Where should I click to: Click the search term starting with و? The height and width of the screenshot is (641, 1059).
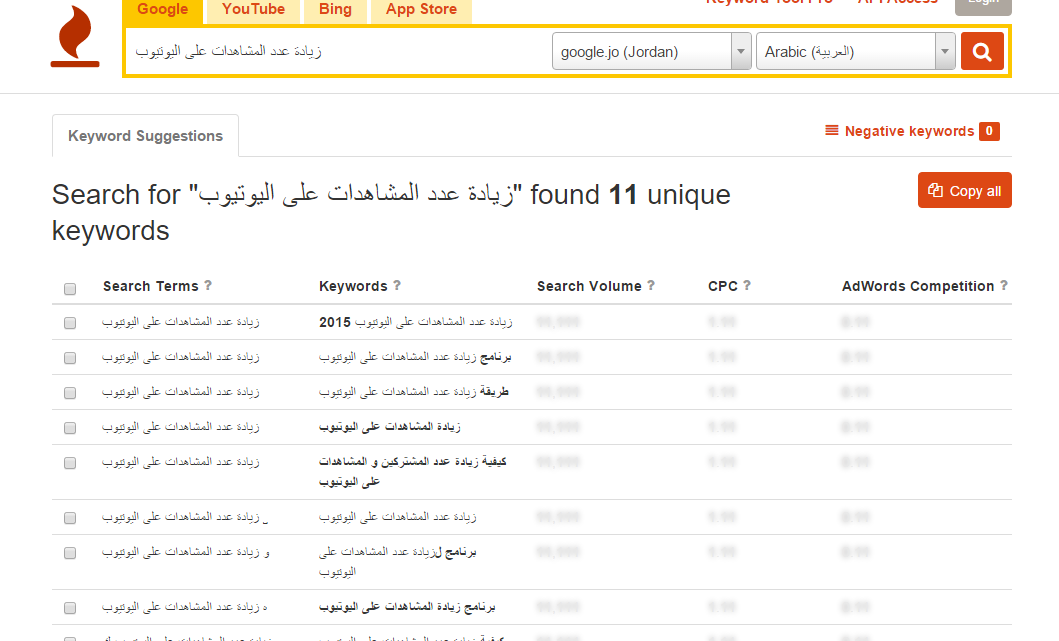(186, 553)
